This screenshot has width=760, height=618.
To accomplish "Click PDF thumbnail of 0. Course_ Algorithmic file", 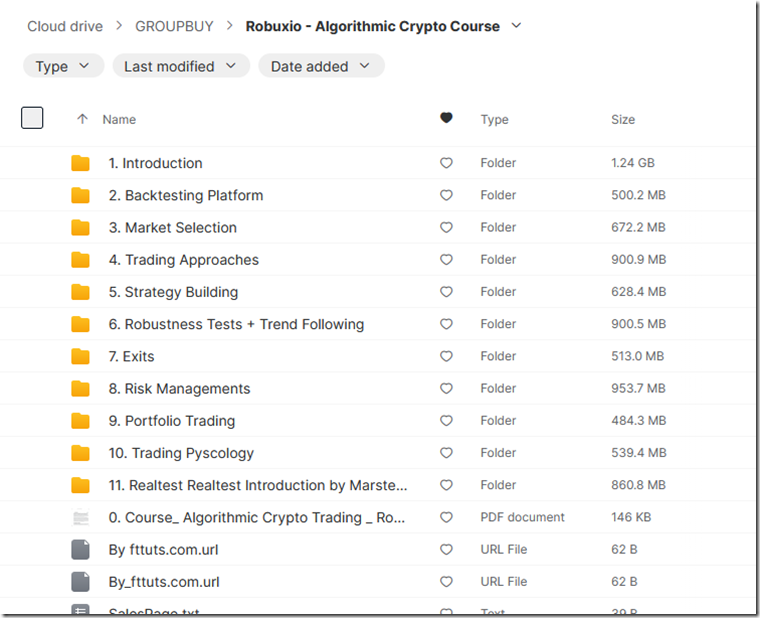I will 80,518.
